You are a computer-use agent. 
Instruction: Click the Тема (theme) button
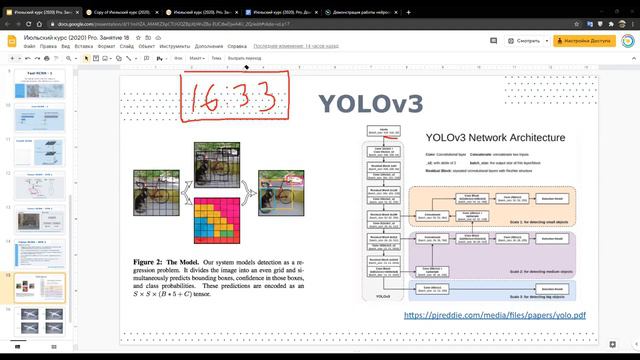(216, 58)
